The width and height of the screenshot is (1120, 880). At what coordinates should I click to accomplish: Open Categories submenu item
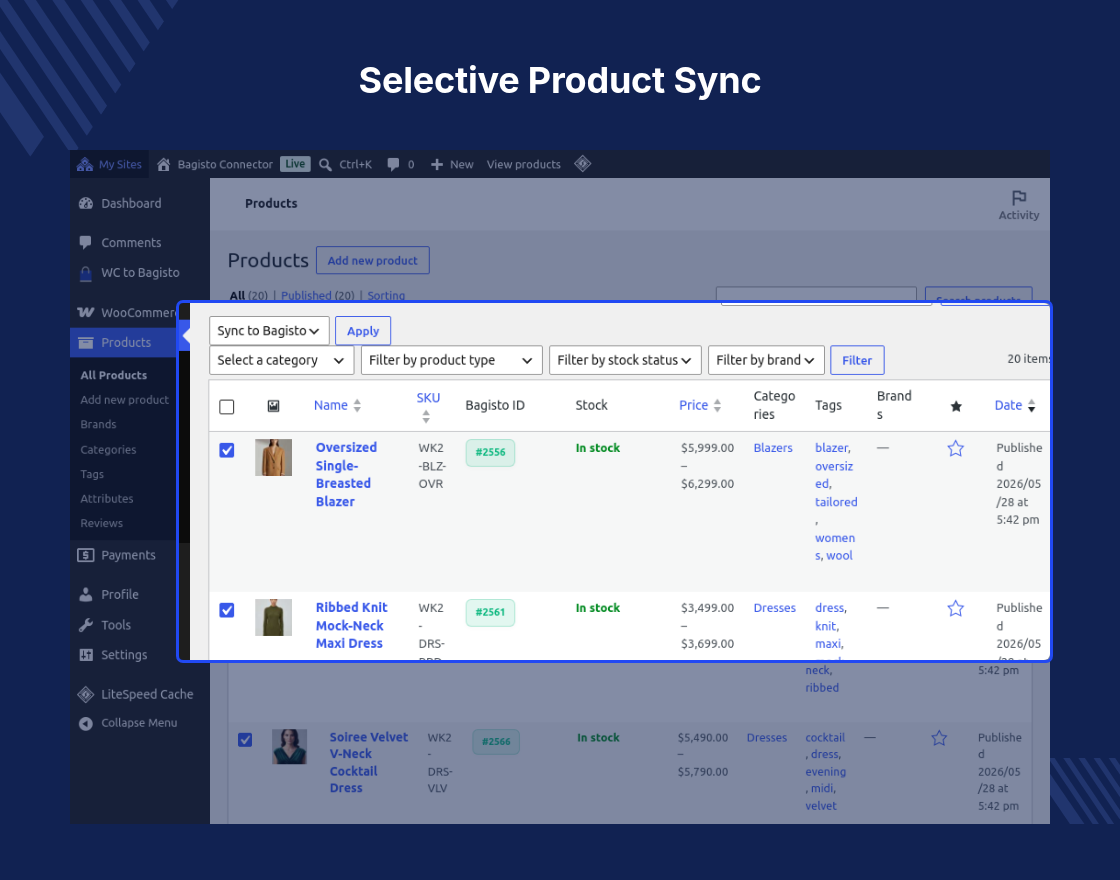coord(108,449)
